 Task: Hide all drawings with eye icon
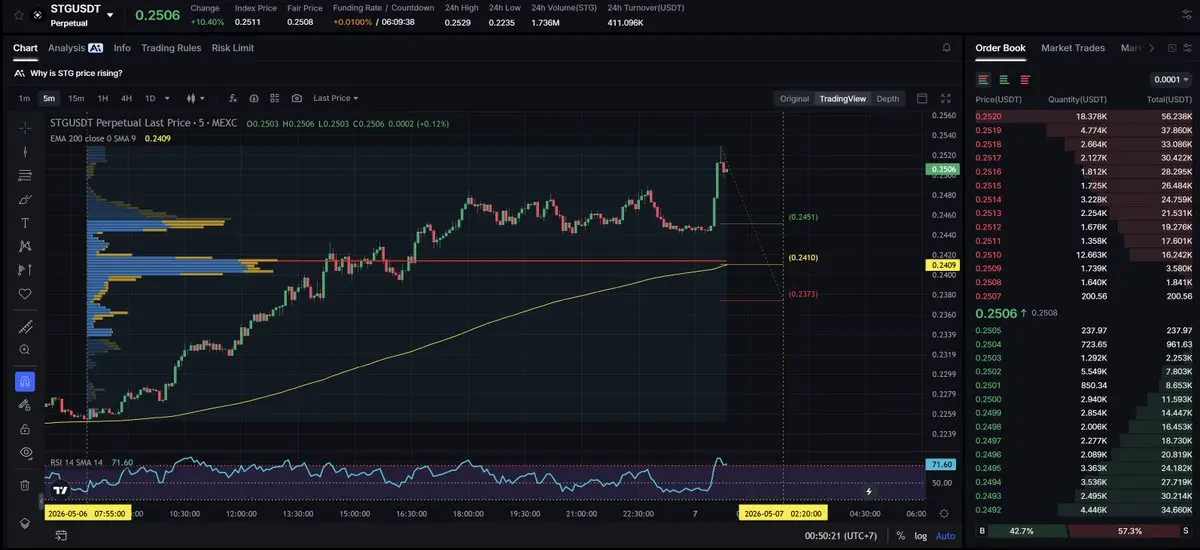pos(25,453)
